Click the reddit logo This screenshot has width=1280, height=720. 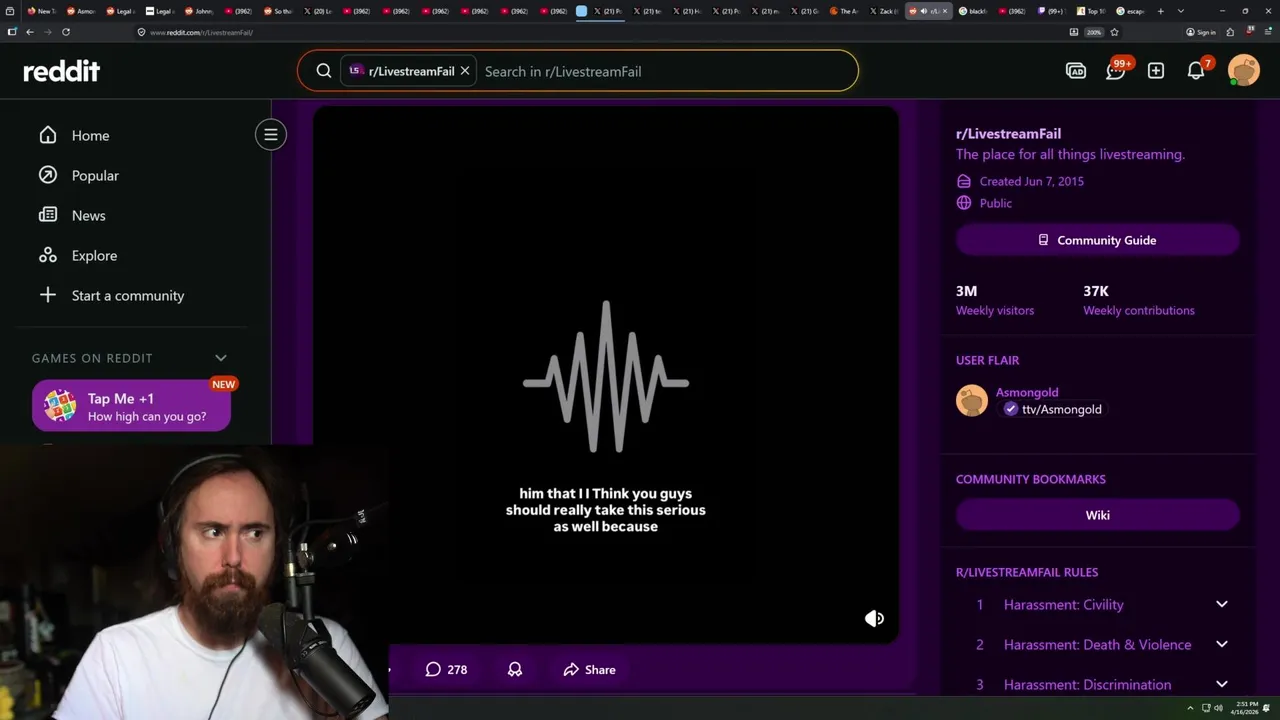pyautogui.click(x=62, y=71)
